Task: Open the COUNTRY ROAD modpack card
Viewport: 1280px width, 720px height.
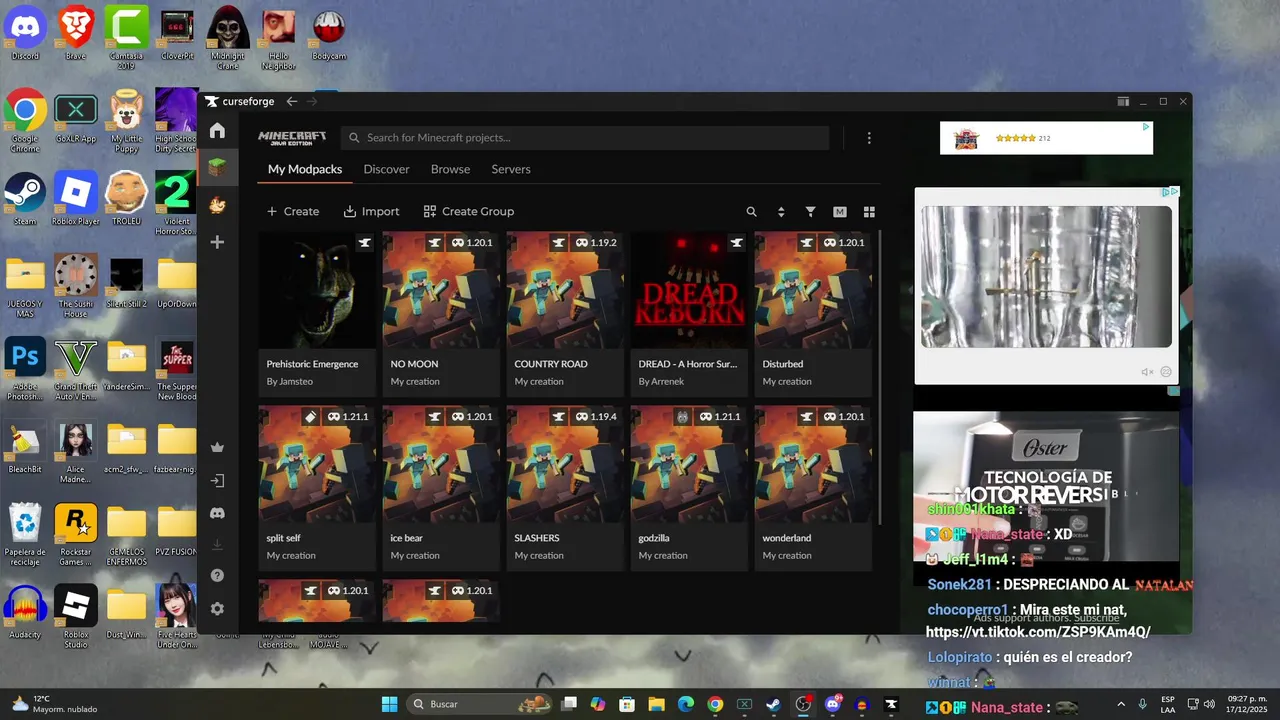Action: coord(565,314)
